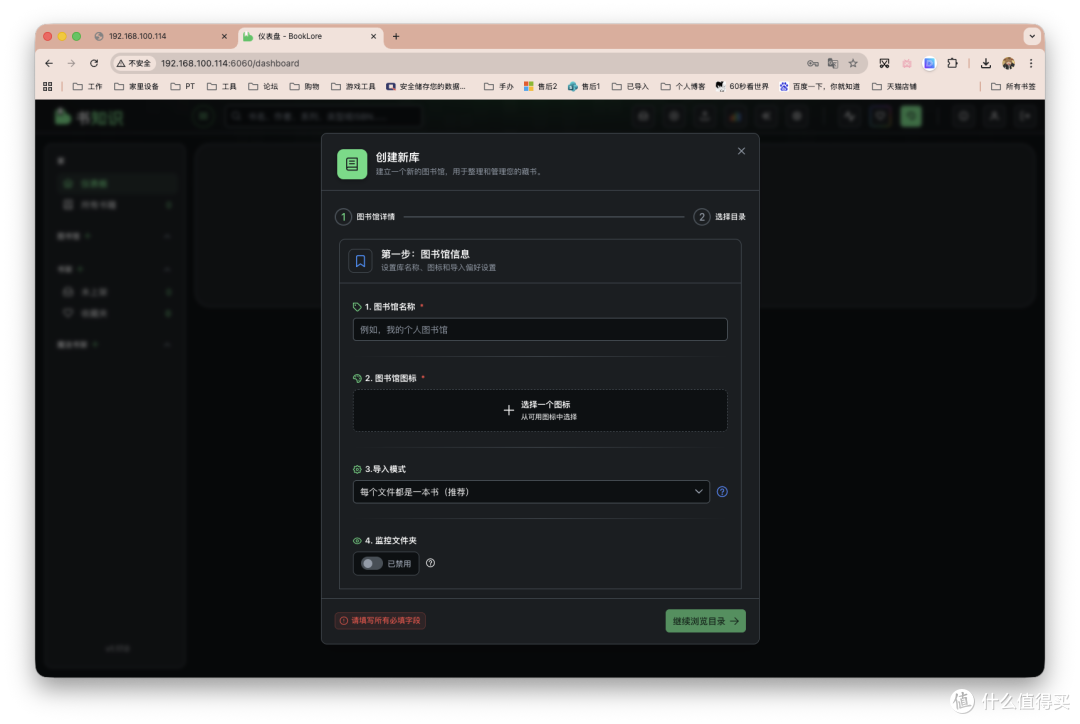The width and height of the screenshot is (1080, 724).
Task: Open the 游戏工具 bookmark folder
Action: point(353,87)
